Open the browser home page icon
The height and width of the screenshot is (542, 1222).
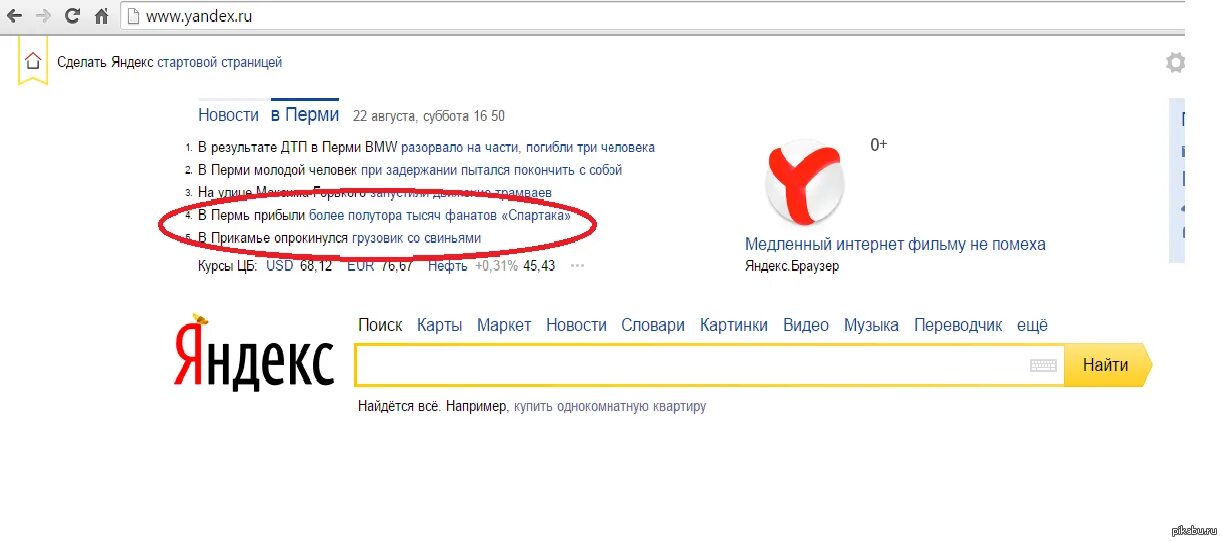pos(101,17)
